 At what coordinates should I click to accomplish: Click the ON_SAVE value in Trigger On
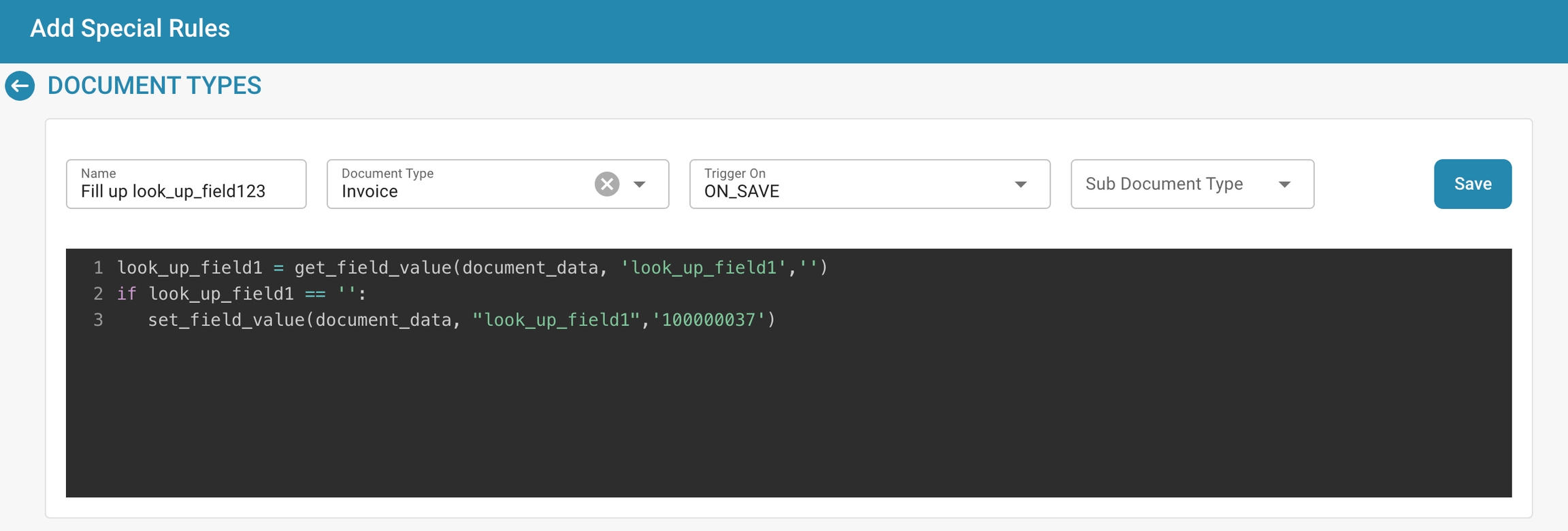click(x=741, y=191)
